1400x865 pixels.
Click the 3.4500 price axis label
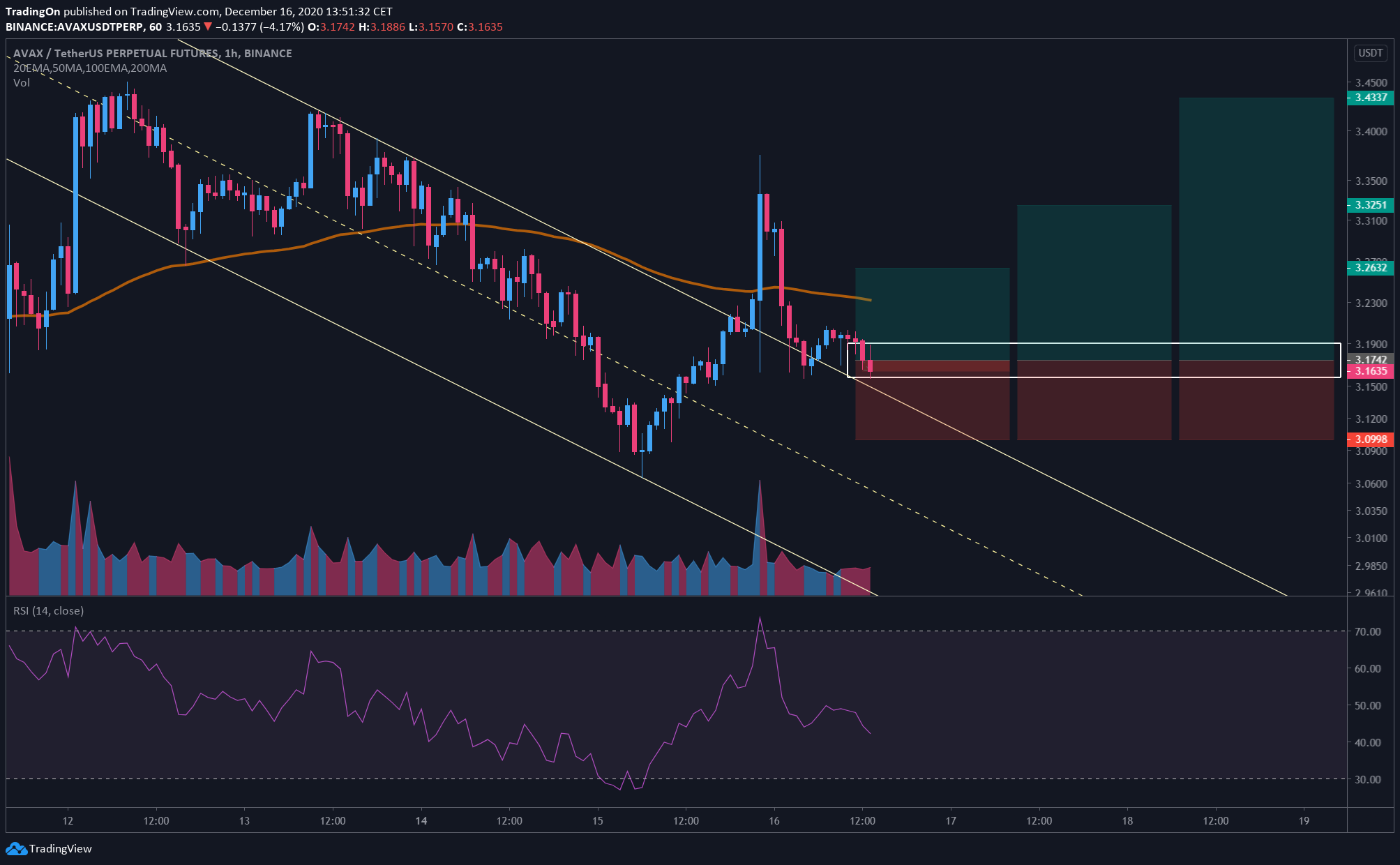point(1371,82)
